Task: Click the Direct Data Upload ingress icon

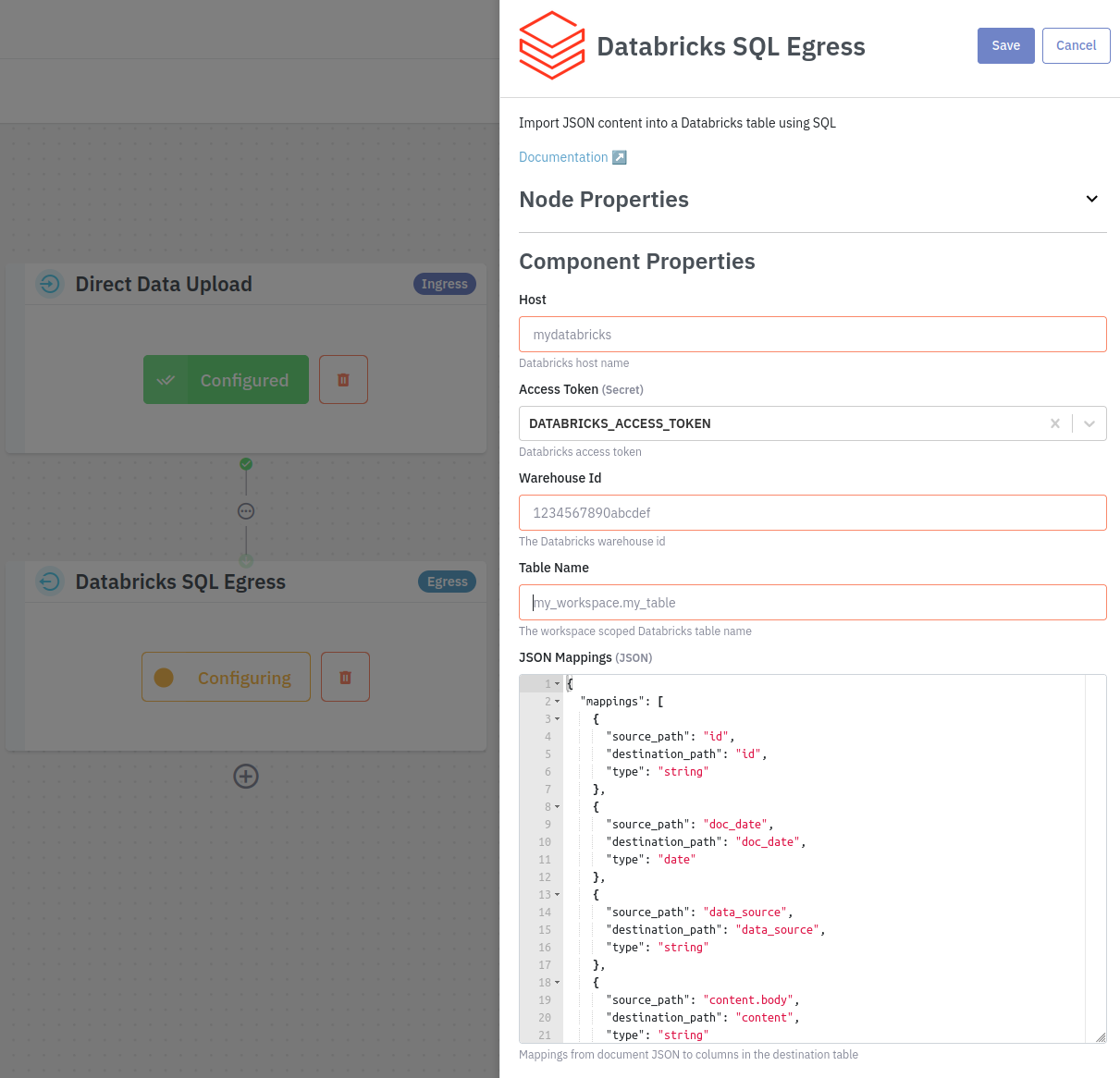Action: [x=50, y=284]
